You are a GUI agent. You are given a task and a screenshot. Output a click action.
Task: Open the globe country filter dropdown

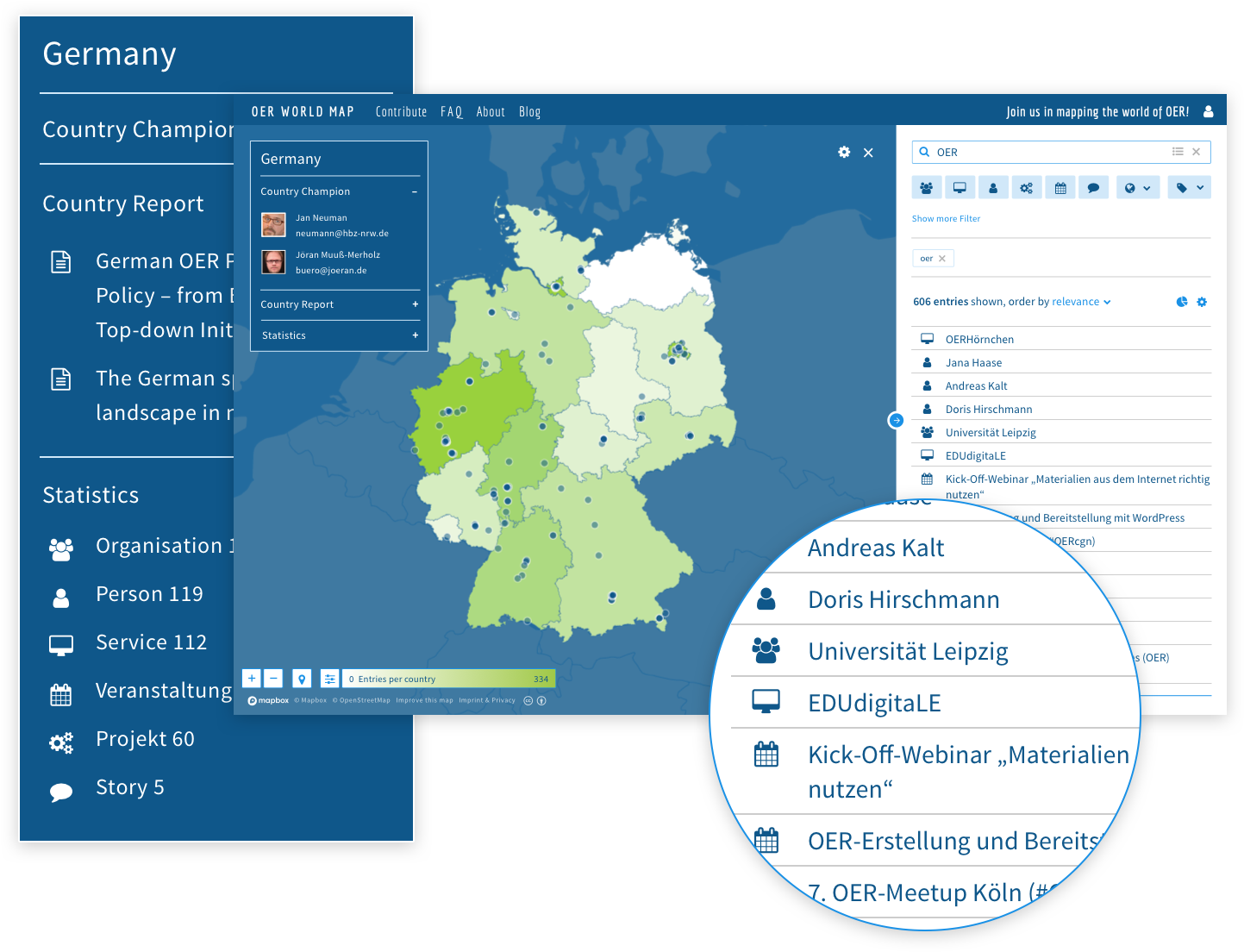click(1138, 187)
